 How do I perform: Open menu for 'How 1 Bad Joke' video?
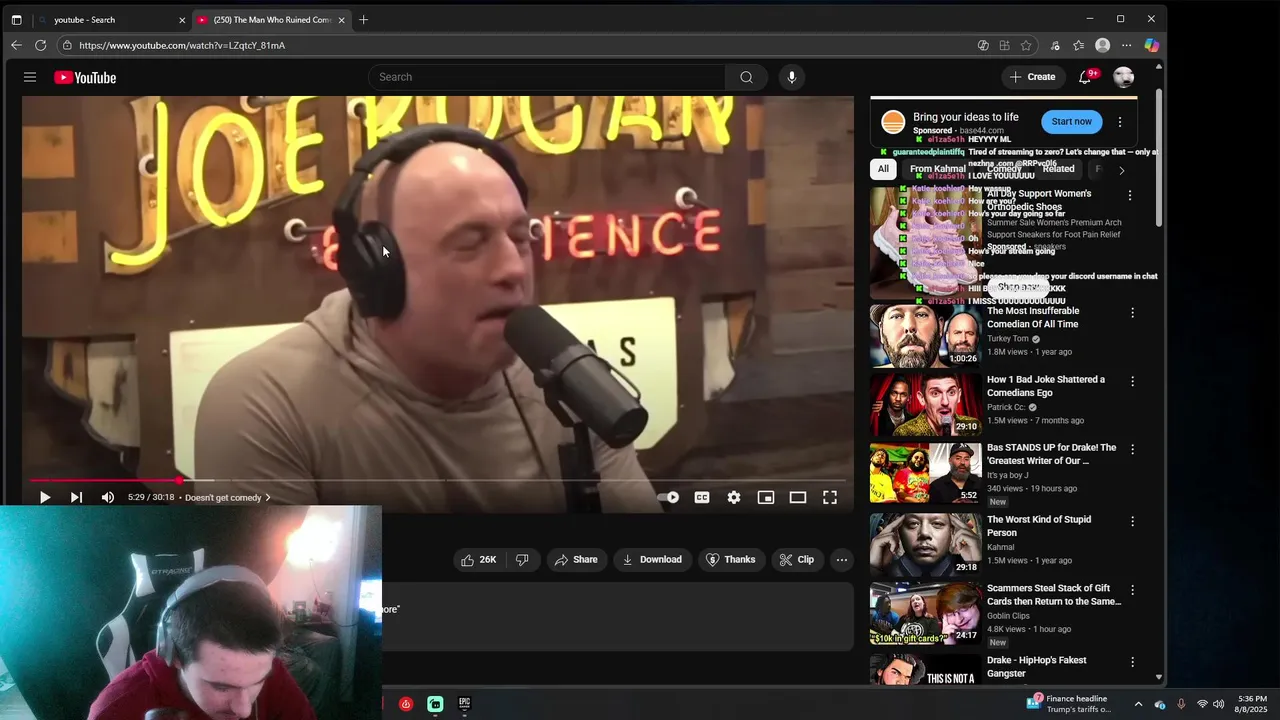[1132, 381]
